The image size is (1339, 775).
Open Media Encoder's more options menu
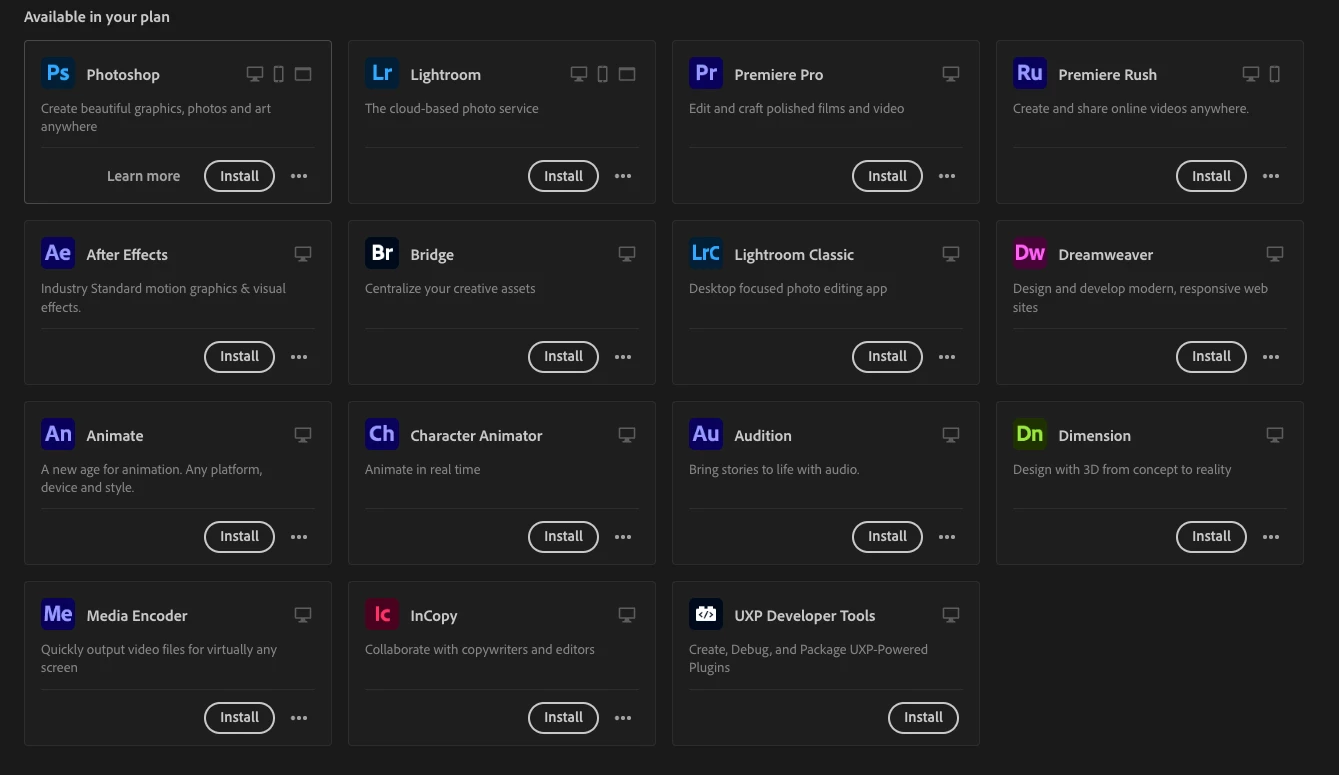click(299, 718)
